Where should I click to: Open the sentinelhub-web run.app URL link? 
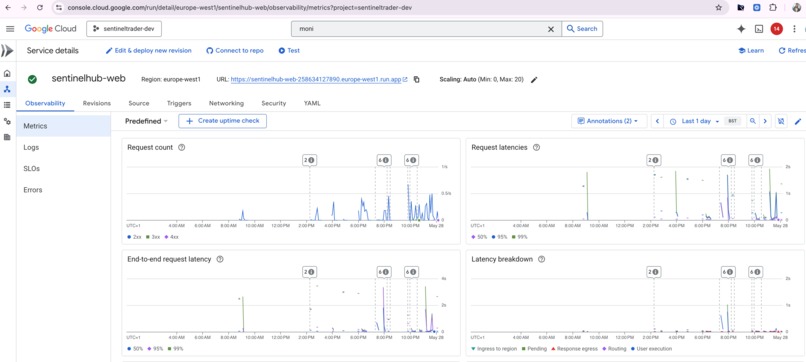click(x=319, y=80)
